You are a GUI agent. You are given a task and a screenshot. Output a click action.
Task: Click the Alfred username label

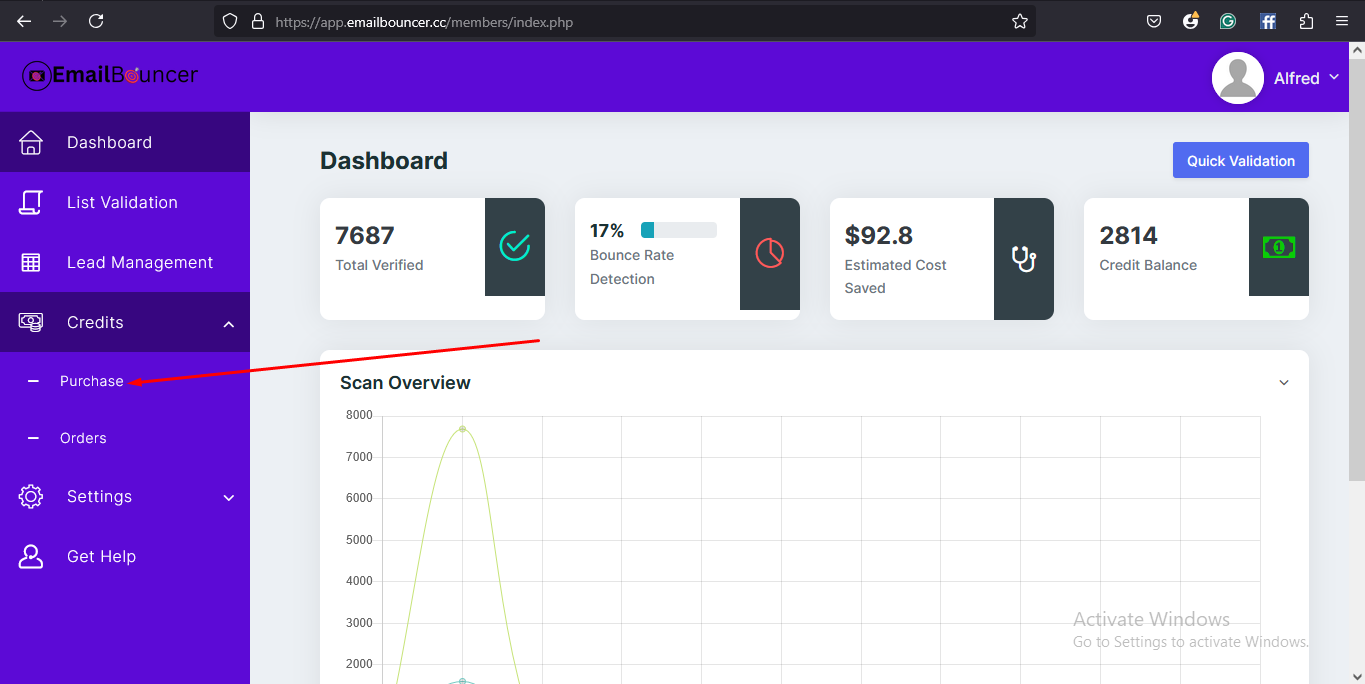point(1297,78)
